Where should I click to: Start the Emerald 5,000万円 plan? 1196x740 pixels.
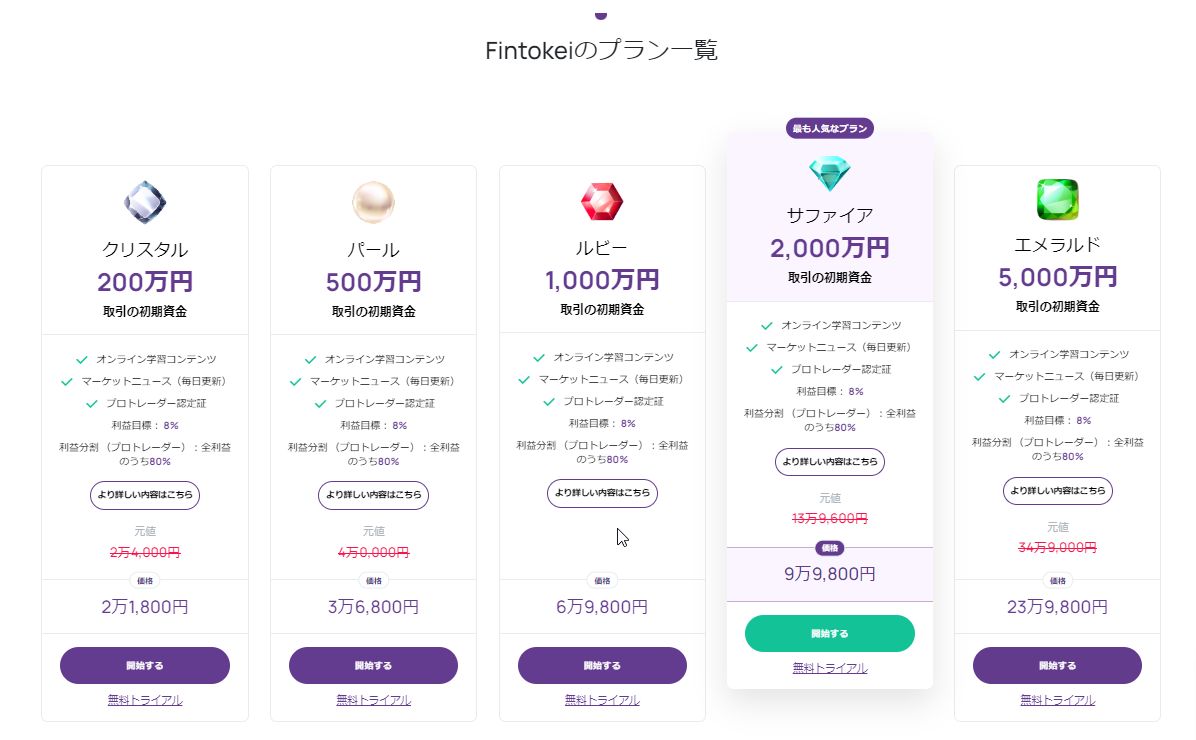point(1057,665)
